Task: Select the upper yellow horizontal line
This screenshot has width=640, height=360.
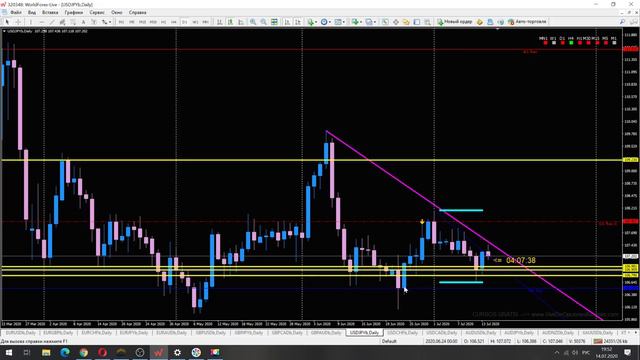Action: coord(312,160)
